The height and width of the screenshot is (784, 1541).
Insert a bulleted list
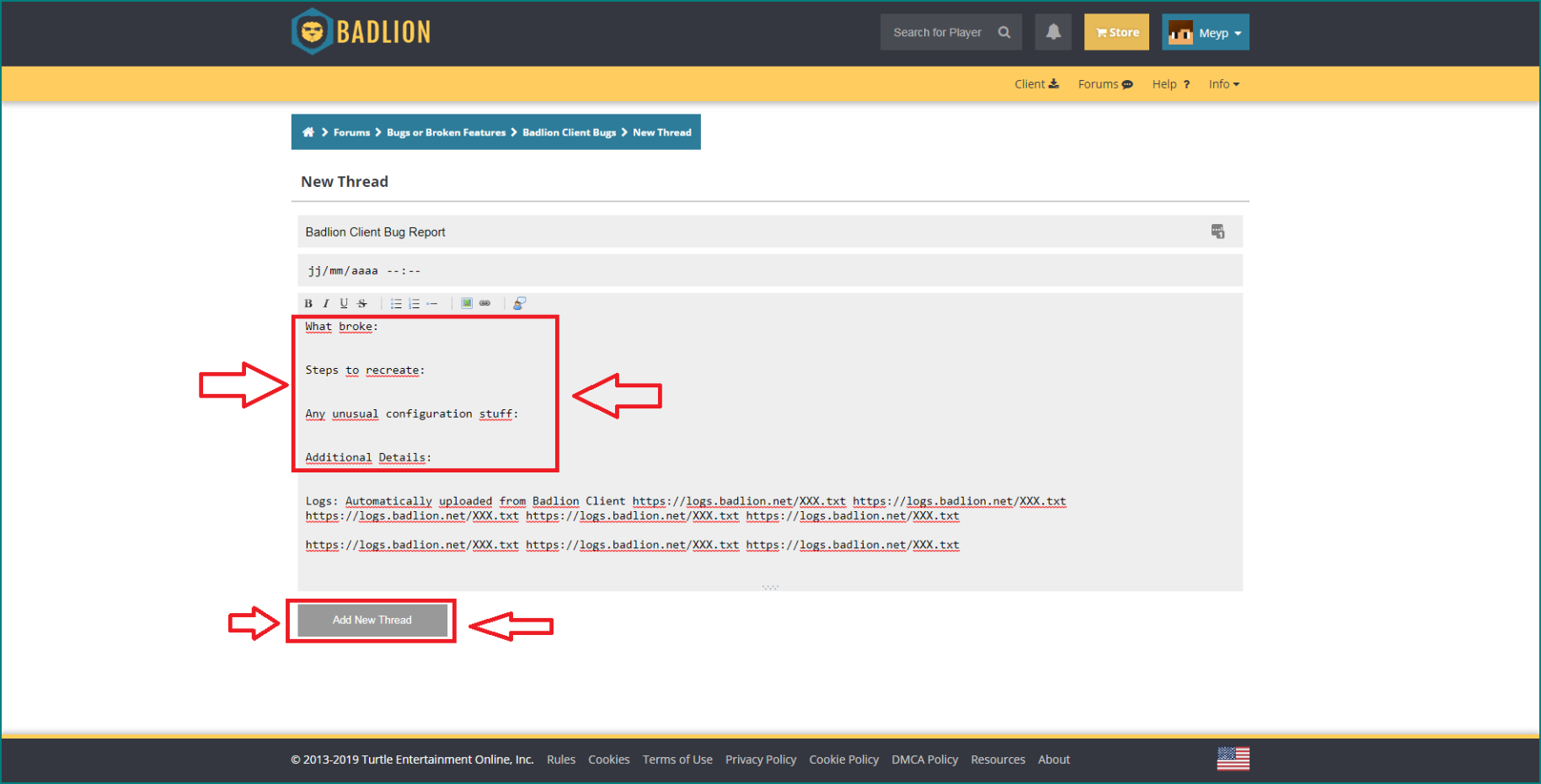click(396, 303)
